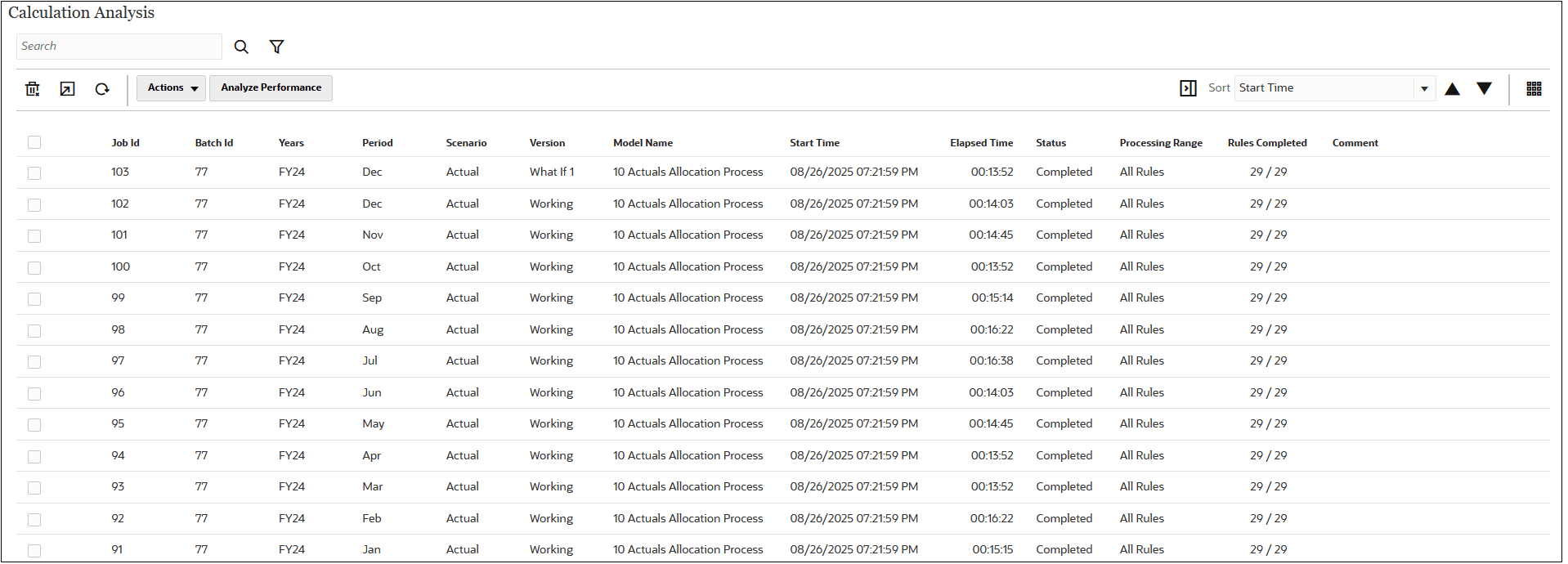Select the checkbox for Job Id 103

point(34,173)
